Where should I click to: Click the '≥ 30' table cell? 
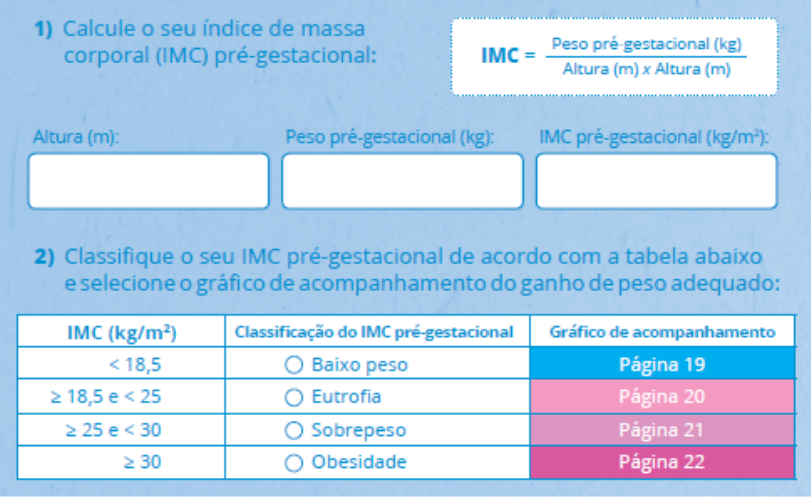122,462
